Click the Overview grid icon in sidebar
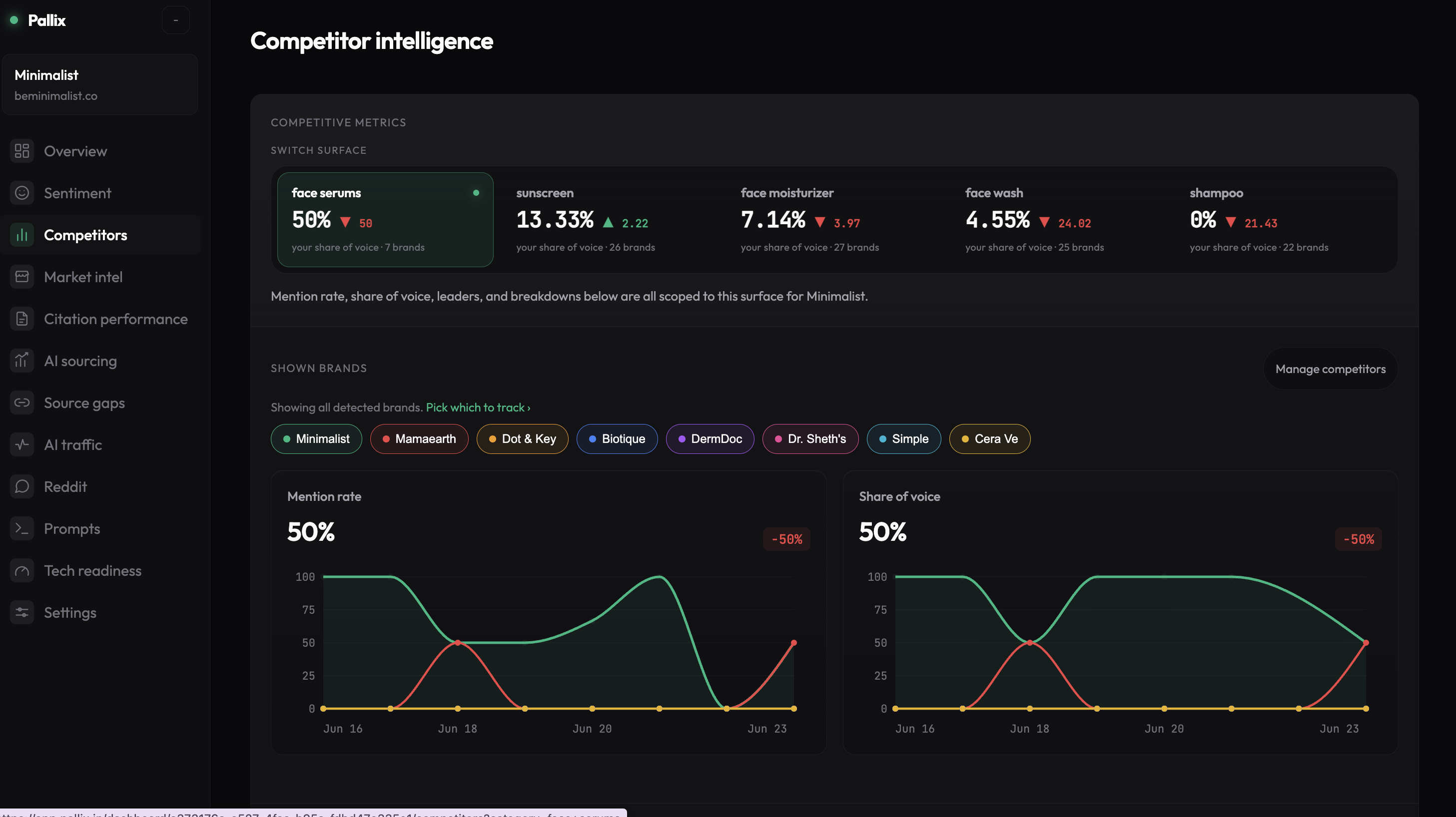The image size is (1456, 817). click(22, 151)
